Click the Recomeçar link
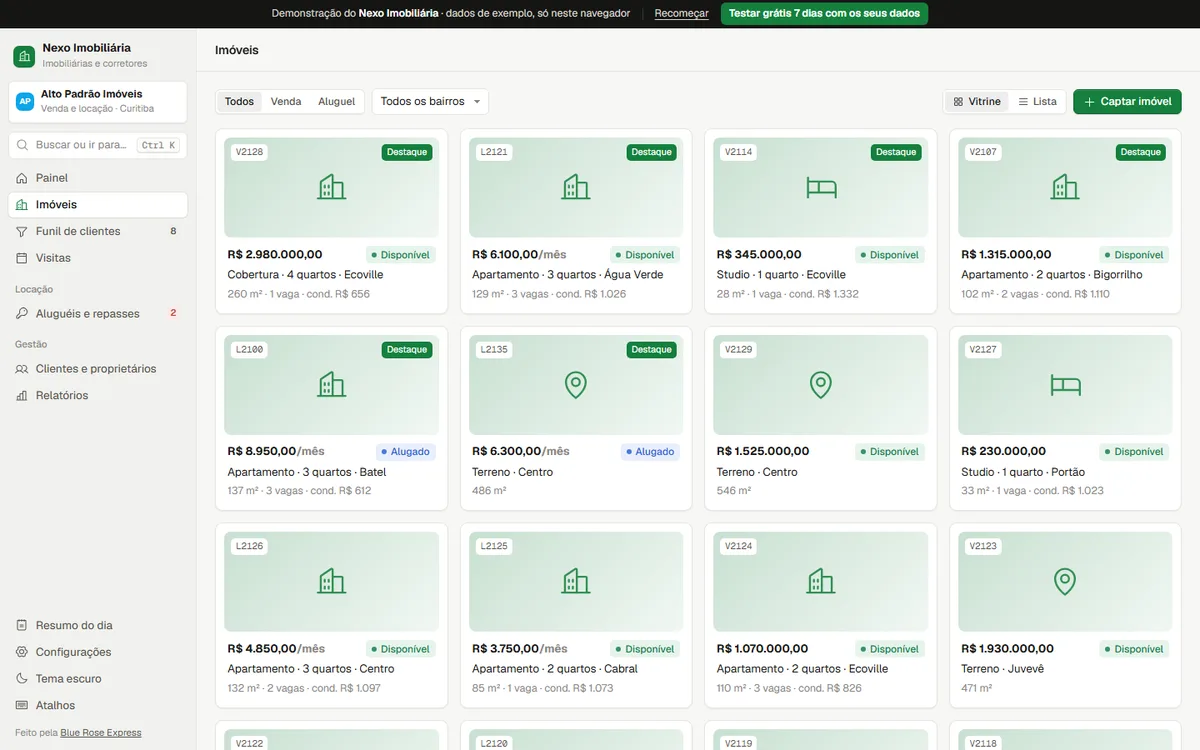Screen dimensions: 1200x750 pos(682,14)
